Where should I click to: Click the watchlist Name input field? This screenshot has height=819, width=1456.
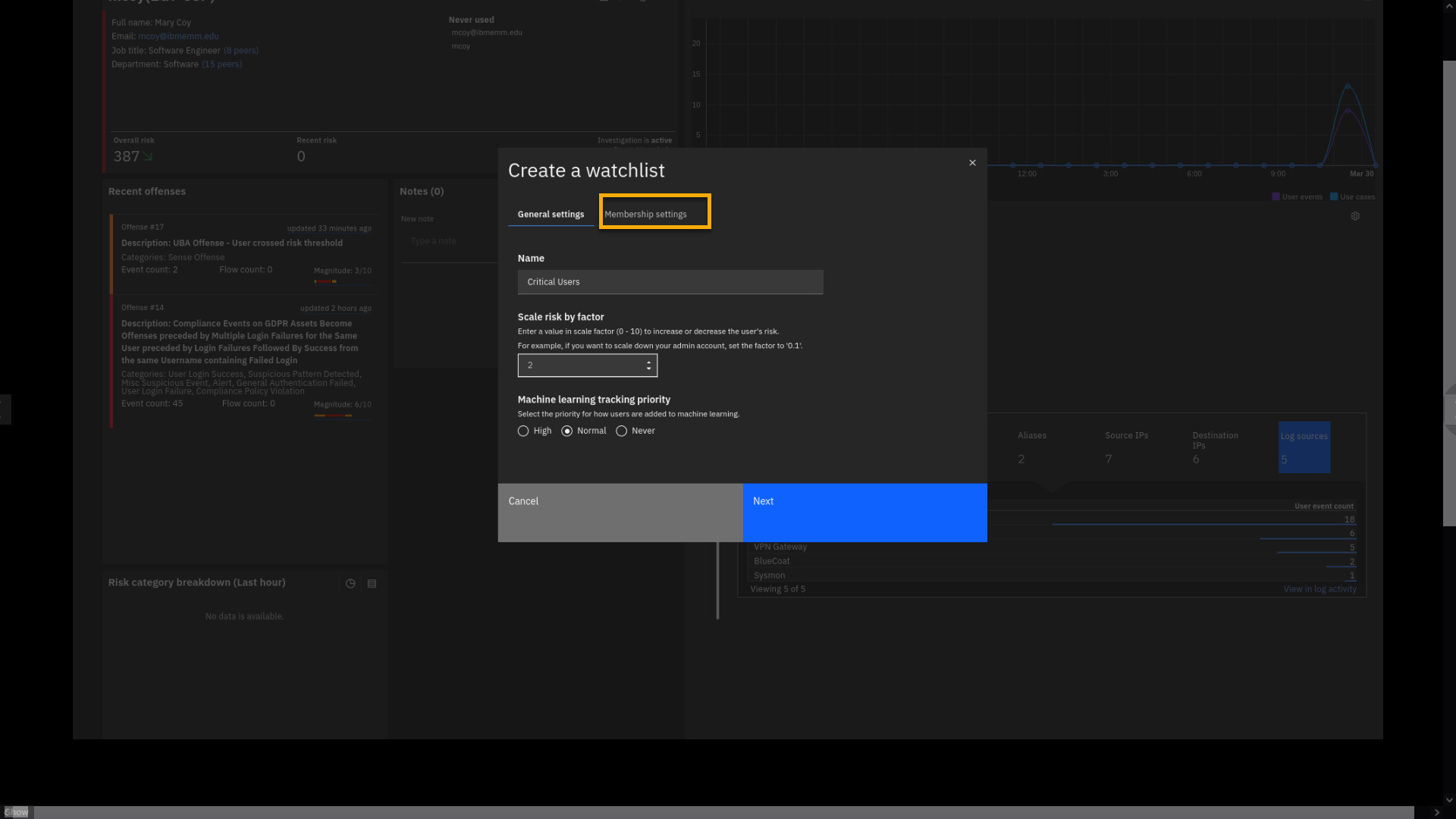[x=670, y=282]
